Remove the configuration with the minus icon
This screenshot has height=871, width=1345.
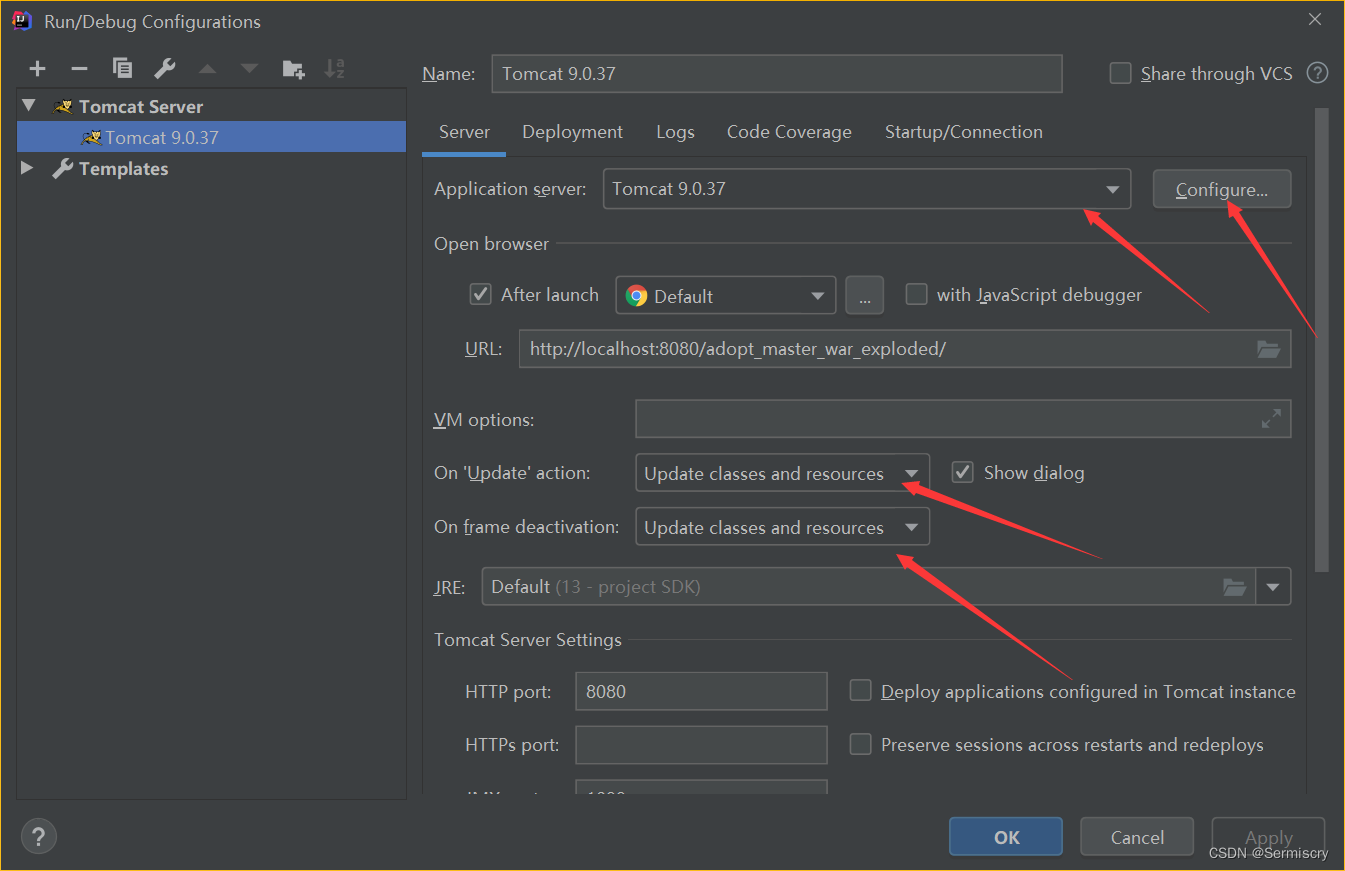click(79, 69)
